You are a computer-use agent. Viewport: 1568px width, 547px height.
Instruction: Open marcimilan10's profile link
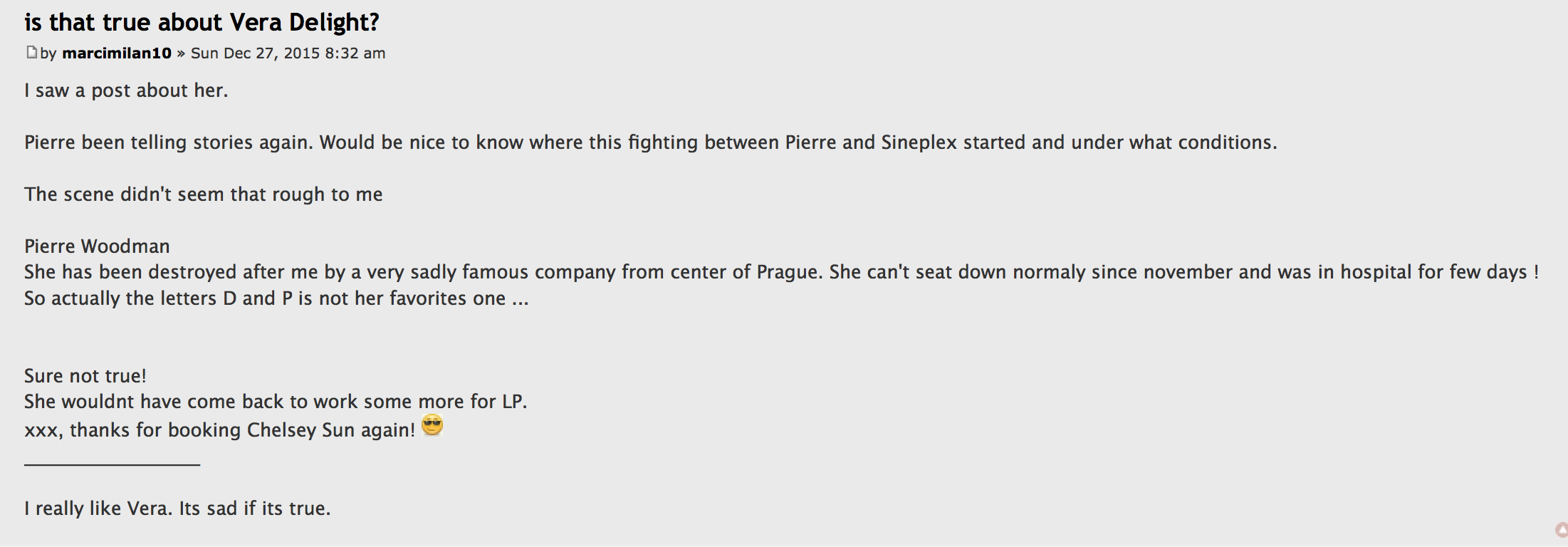coord(117,53)
